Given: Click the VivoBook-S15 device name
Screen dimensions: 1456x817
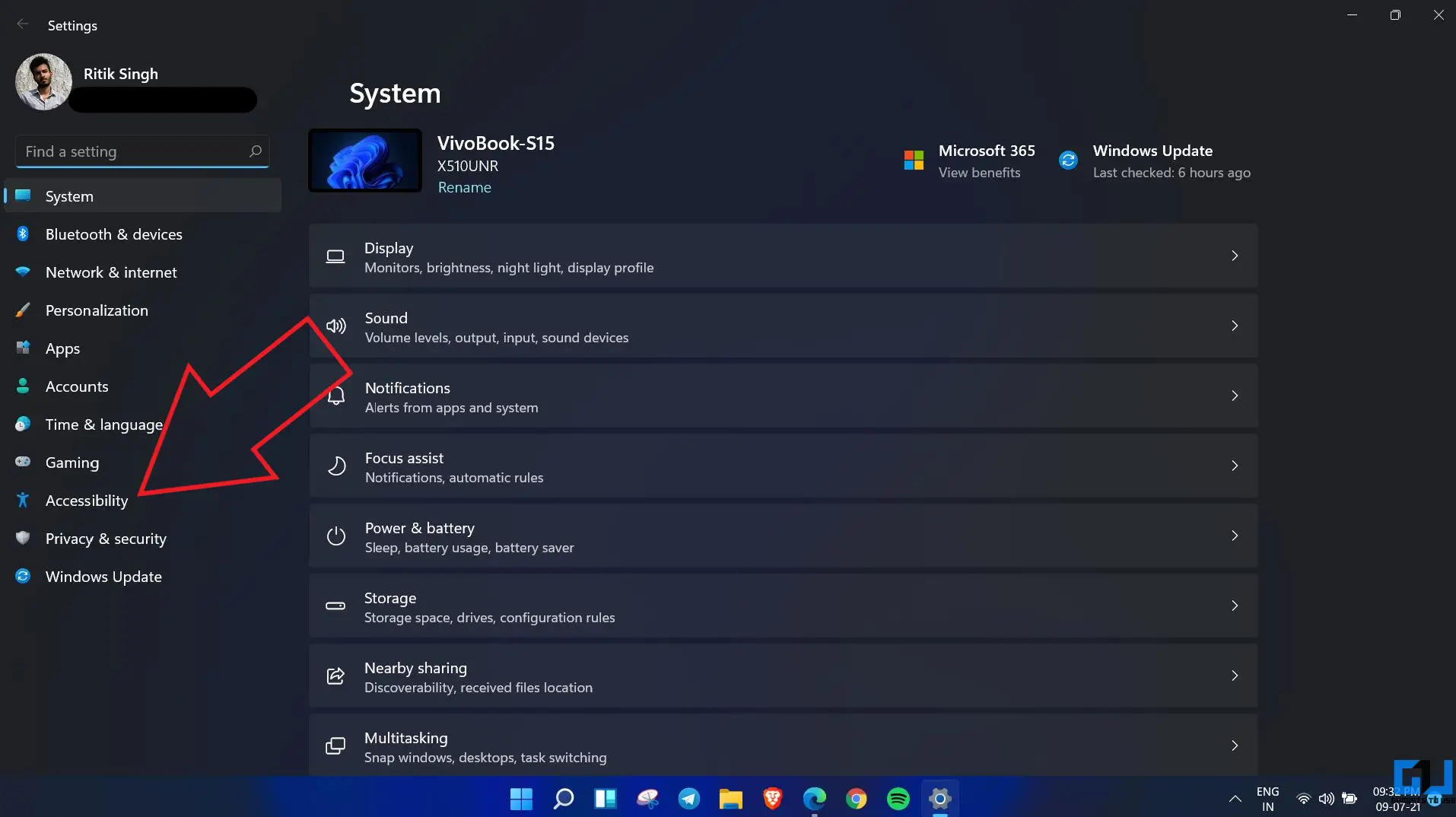Looking at the screenshot, I should [496, 143].
